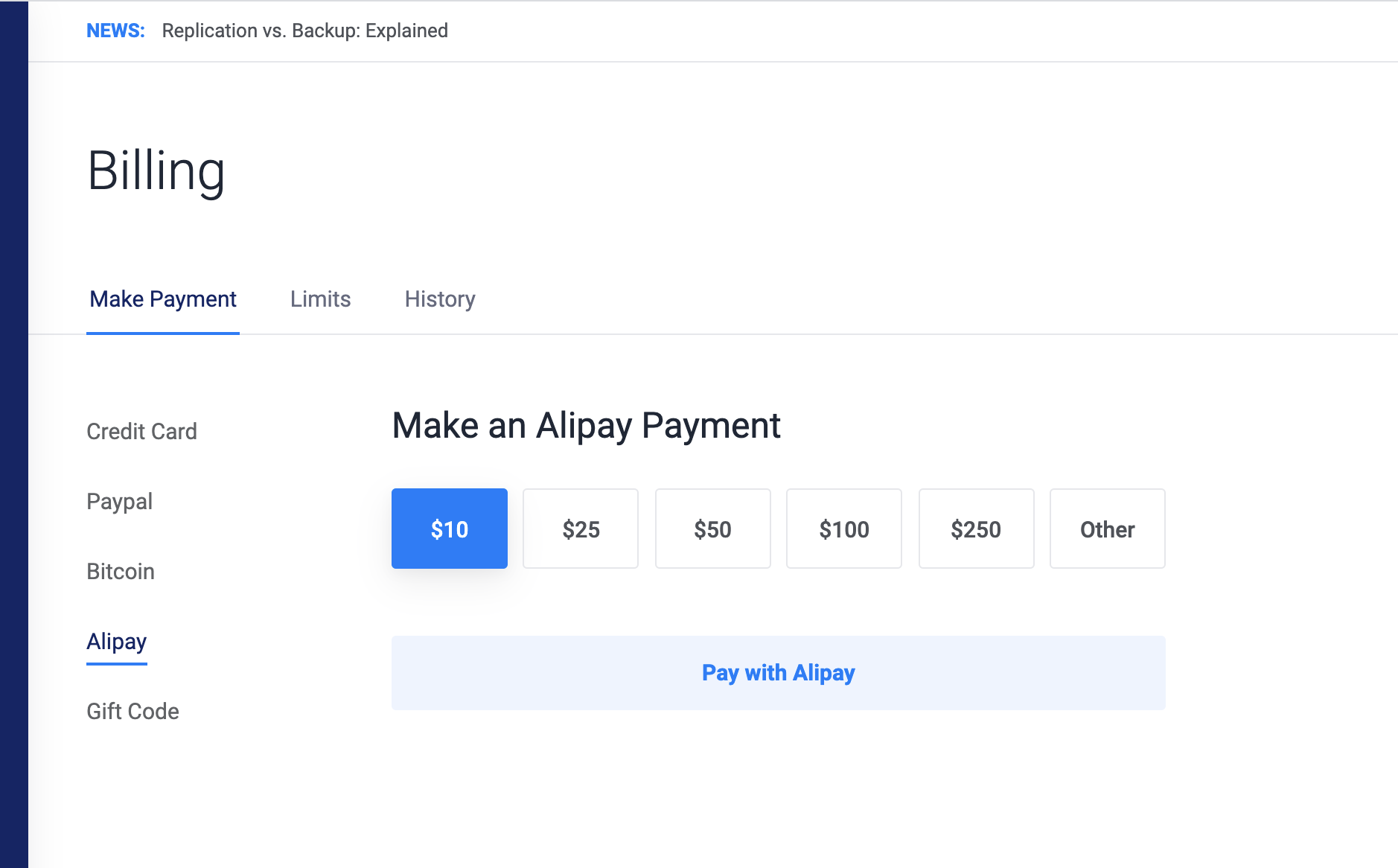The height and width of the screenshot is (868, 1398).
Task: Choose the $25 amount option
Action: coord(581,529)
